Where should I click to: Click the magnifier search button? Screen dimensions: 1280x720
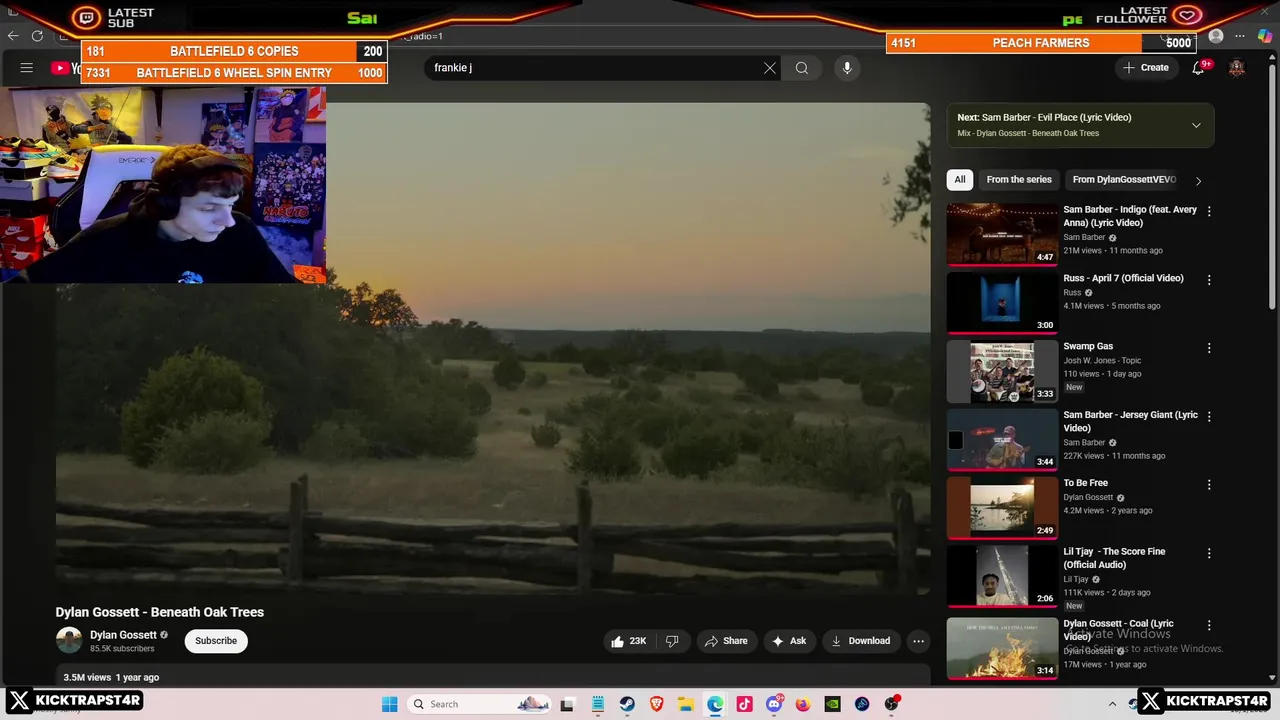point(802,68)
